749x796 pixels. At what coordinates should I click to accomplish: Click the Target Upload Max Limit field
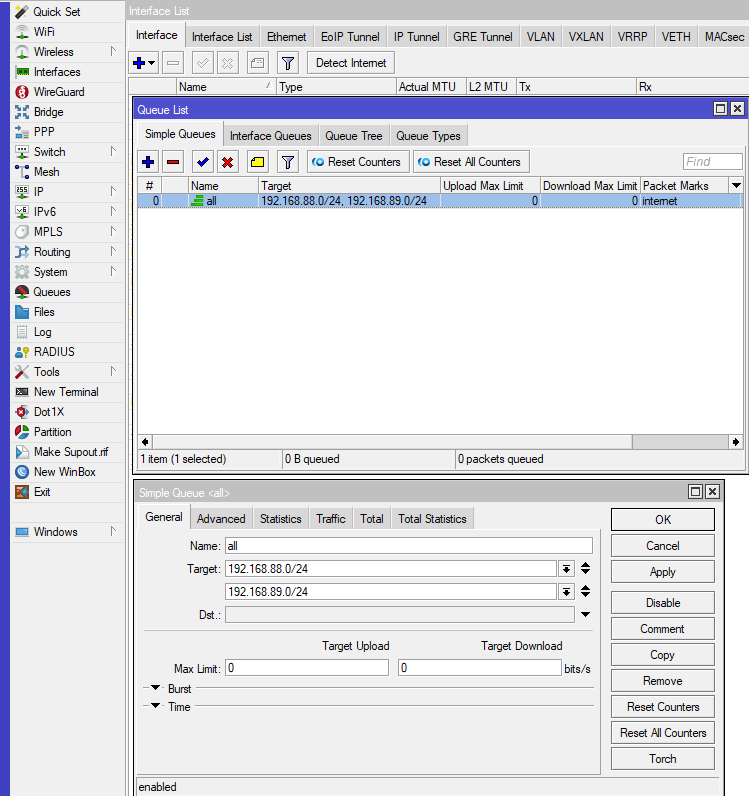click(307, 668)
